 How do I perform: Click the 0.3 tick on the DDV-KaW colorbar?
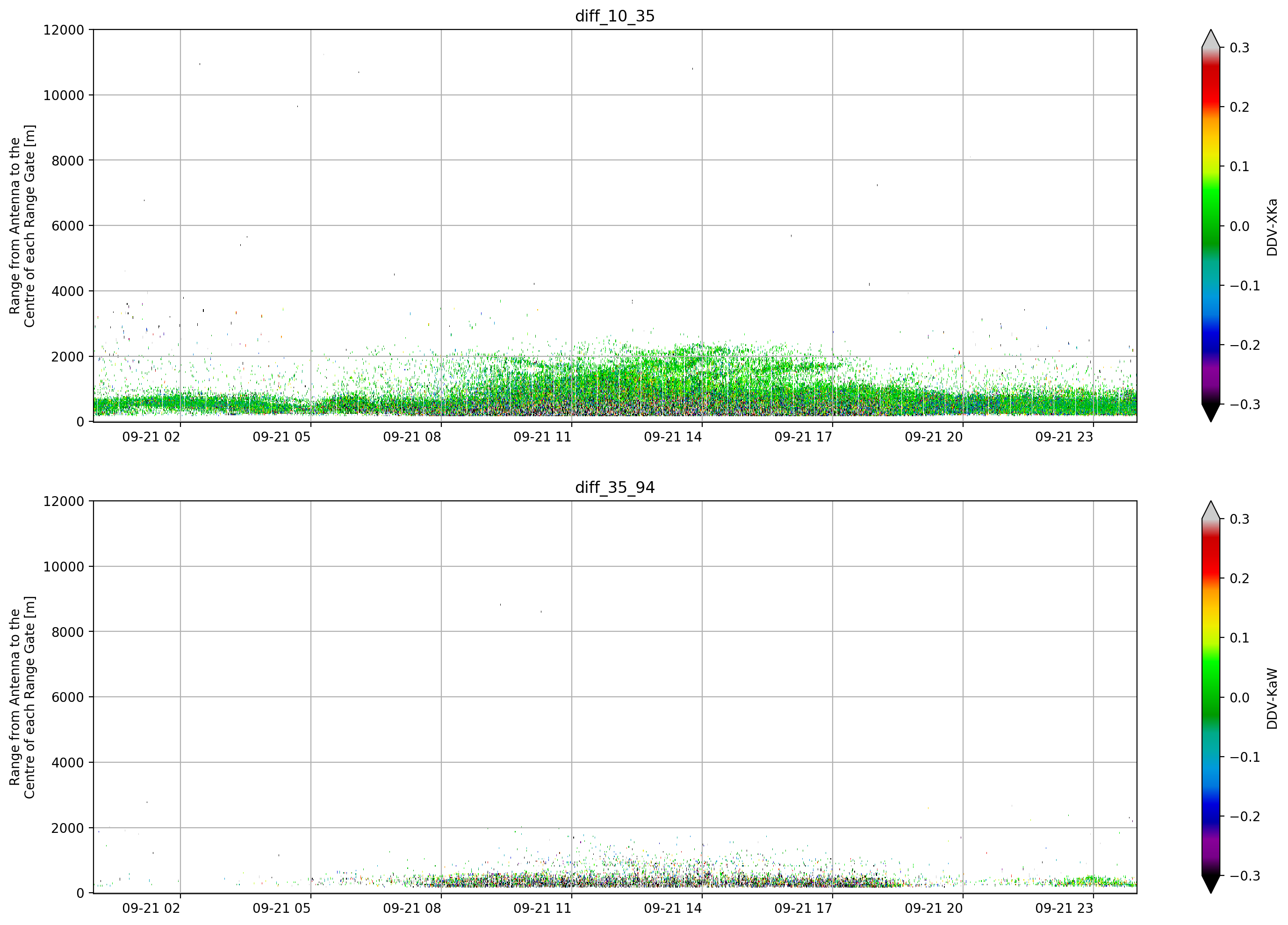point(1239,519)
